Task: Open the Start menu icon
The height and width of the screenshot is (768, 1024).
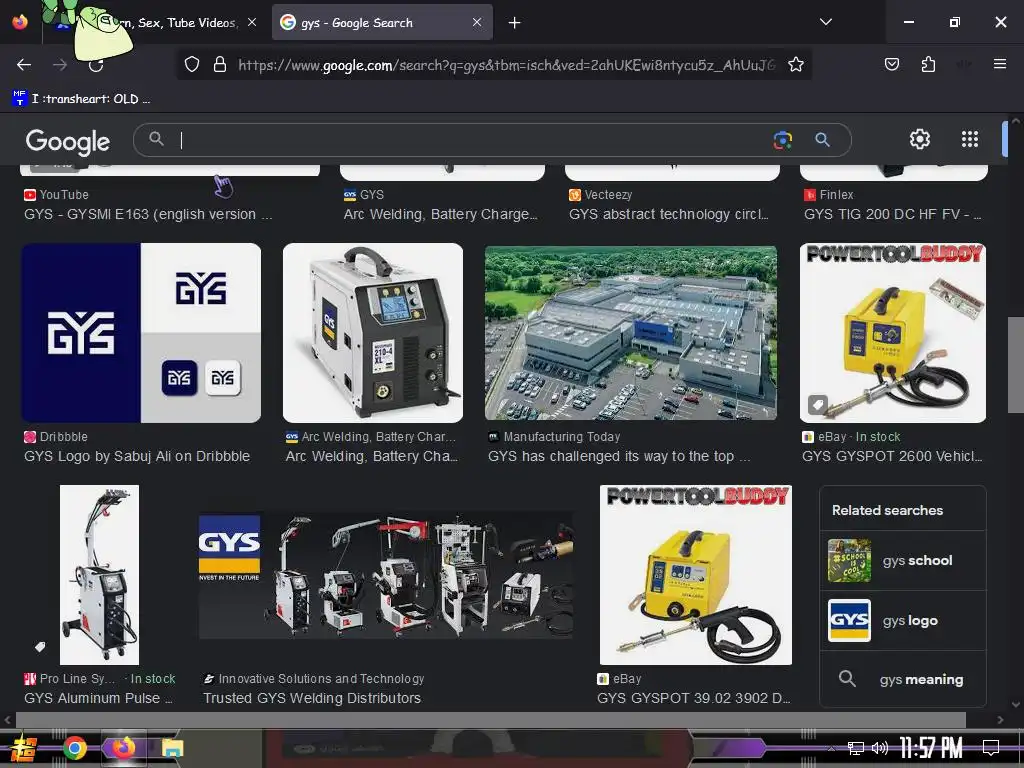Action: coord(24,749)
